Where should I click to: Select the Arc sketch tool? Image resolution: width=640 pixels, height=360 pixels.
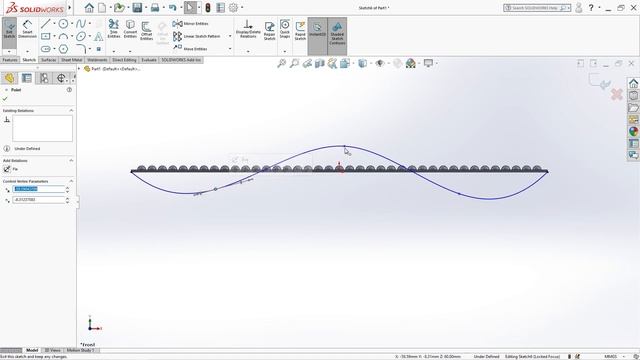click(x=63, y=36)
